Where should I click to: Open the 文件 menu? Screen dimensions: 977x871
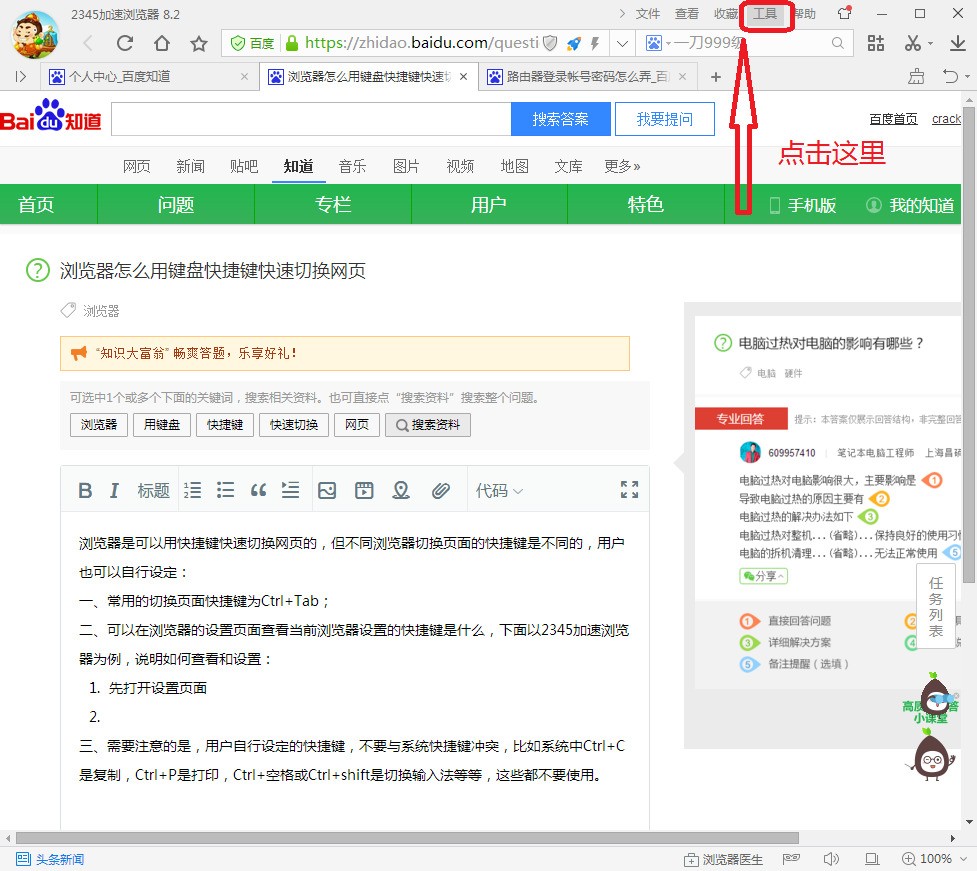647,14
